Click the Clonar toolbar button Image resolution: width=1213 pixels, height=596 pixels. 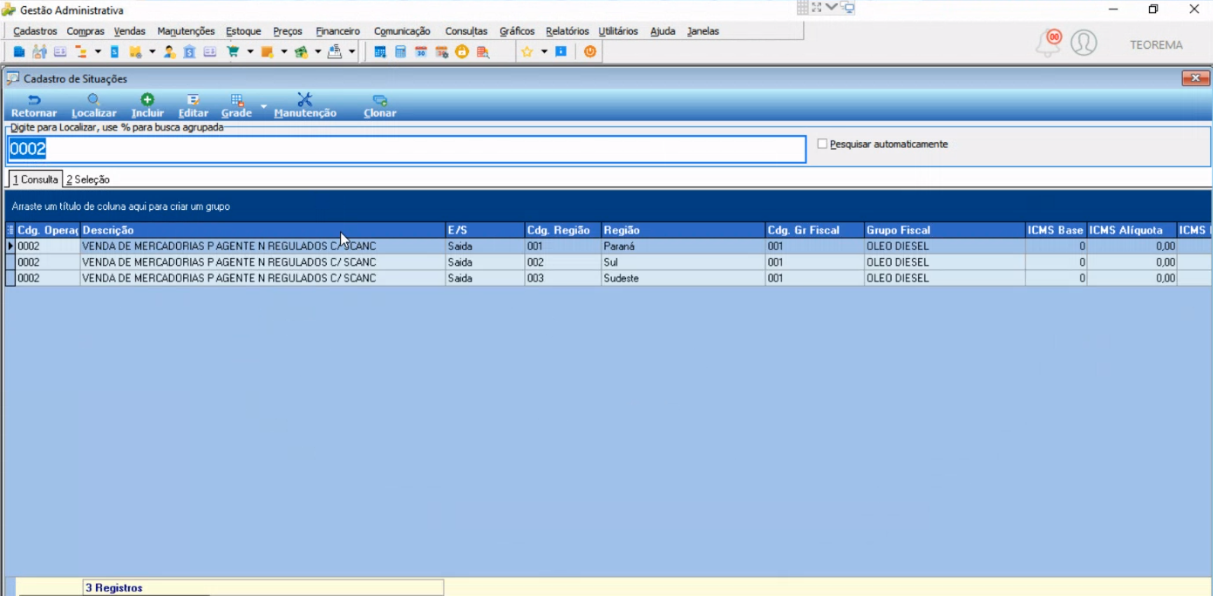pos(380,106)
